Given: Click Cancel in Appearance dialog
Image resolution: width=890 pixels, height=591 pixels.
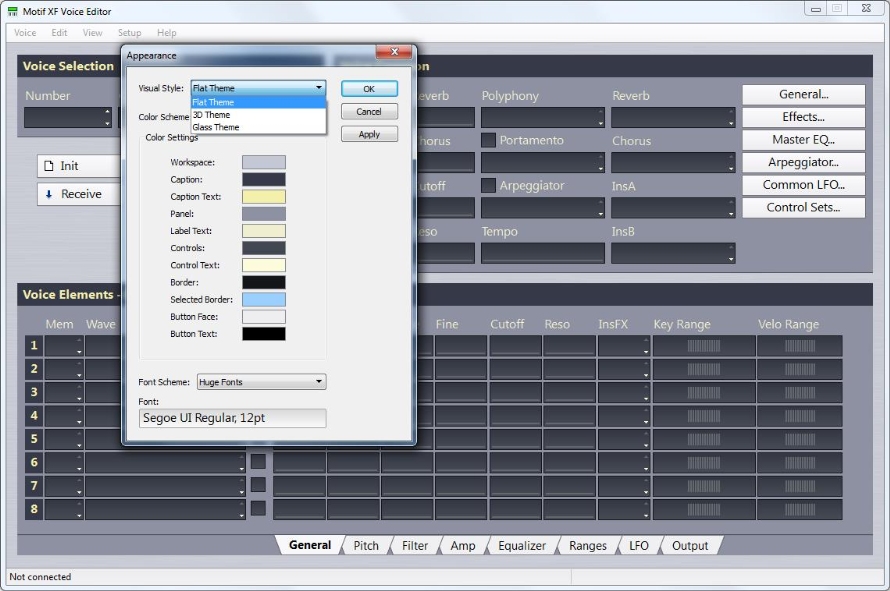Looking at the screenshot, I should point(369,112).
